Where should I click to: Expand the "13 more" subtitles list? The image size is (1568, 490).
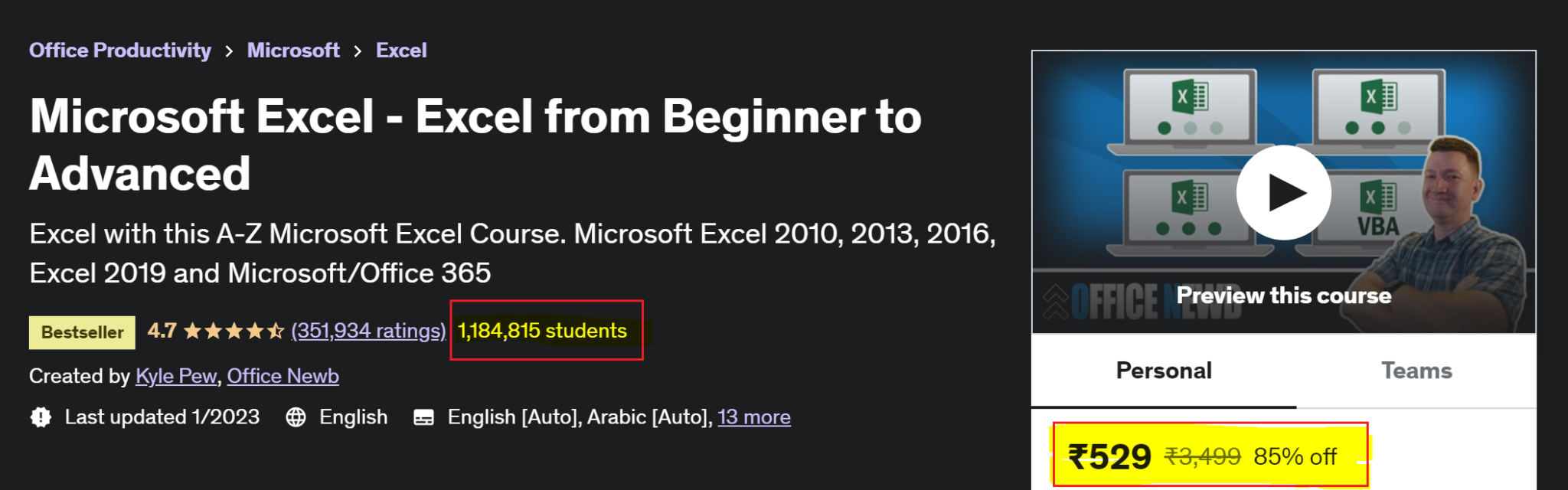pos(754,417)
